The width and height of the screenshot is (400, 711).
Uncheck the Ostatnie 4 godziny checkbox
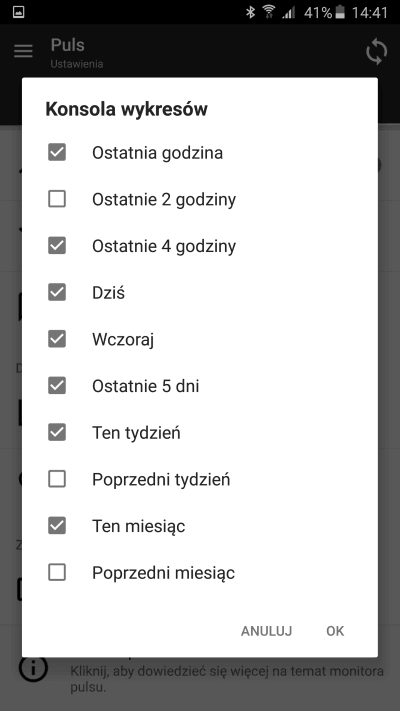[x=57, y=246]
